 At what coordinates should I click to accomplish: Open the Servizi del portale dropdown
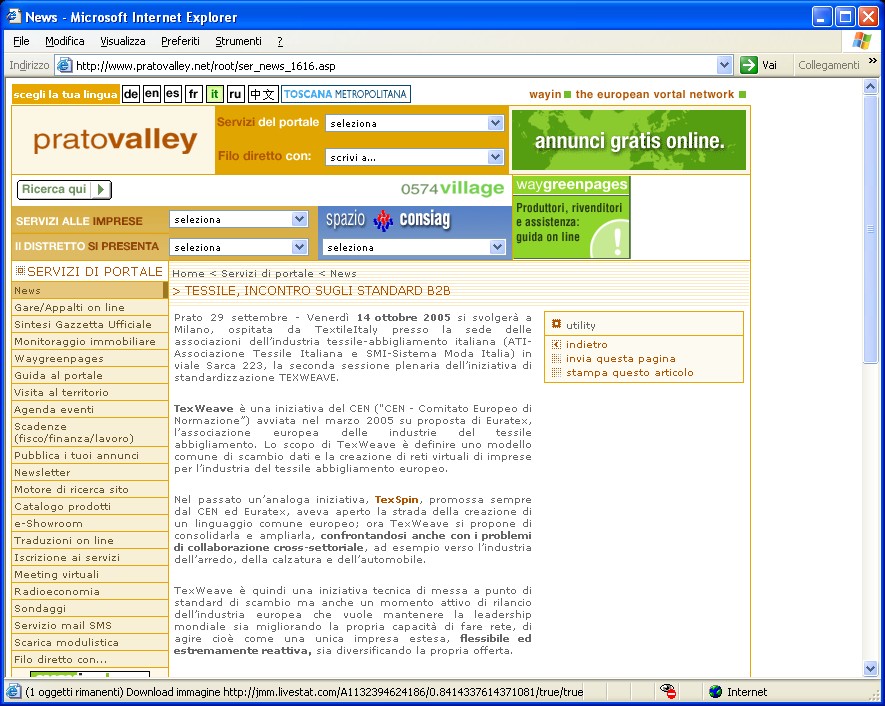coord(414,123)
